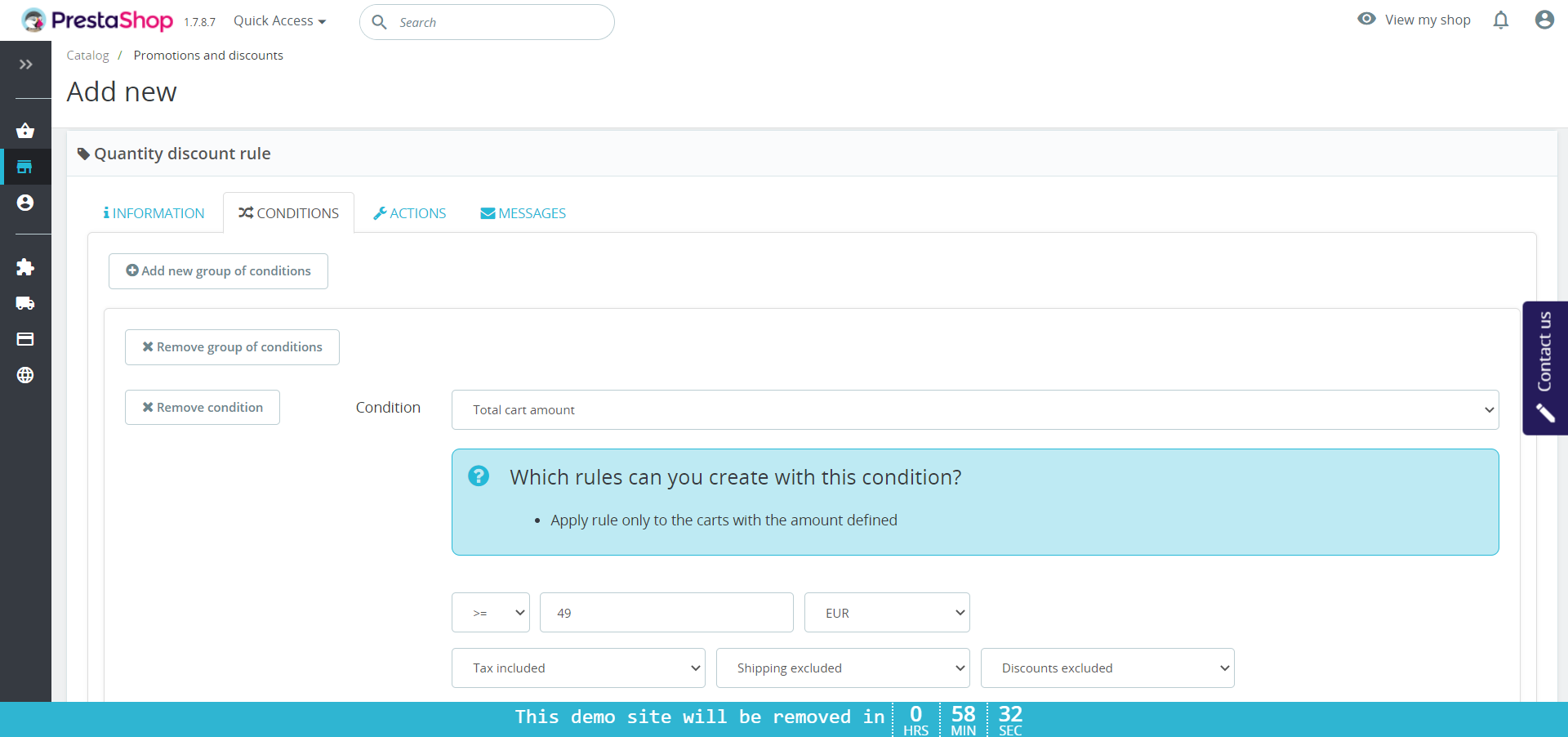Viewport: 1568px width, 737px height.
Task: Open the EUR currency dropdown
Action: tap(887, 613)
